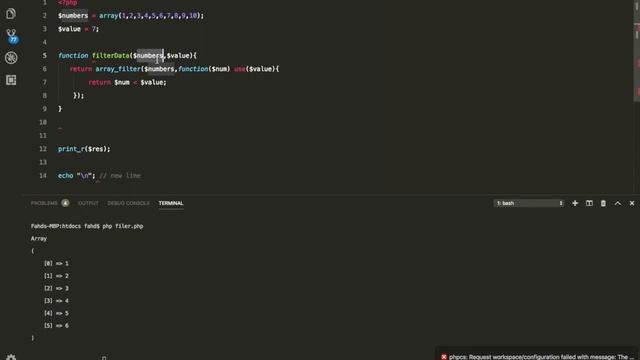Viewport: 640px width, 360px height.
Task: Click 'print_r($res);' statement
Action: (84, 149)
